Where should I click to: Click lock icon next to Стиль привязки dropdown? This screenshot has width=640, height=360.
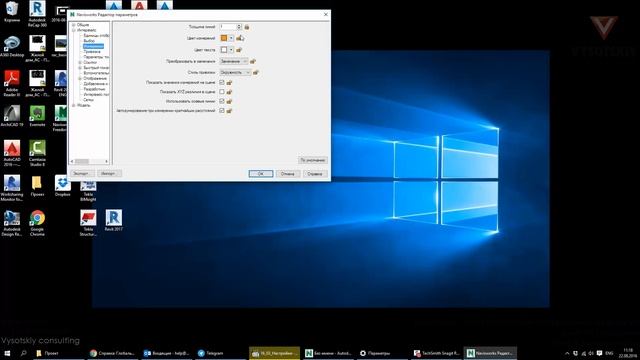coord(256,72)
